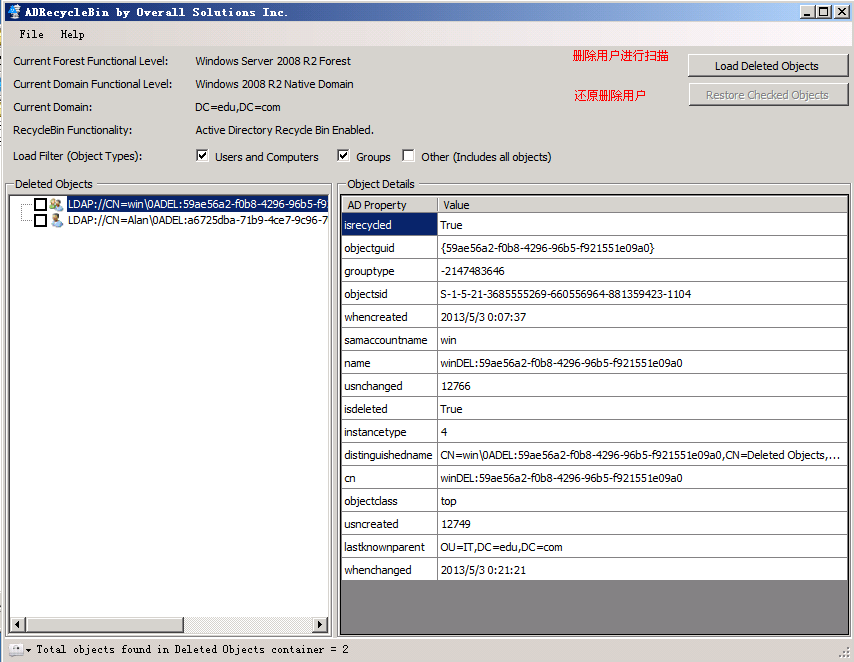The height and width of the screenshot is (662, 854).
Task: Select the objectsid property cell
Action: pos(389,294)
